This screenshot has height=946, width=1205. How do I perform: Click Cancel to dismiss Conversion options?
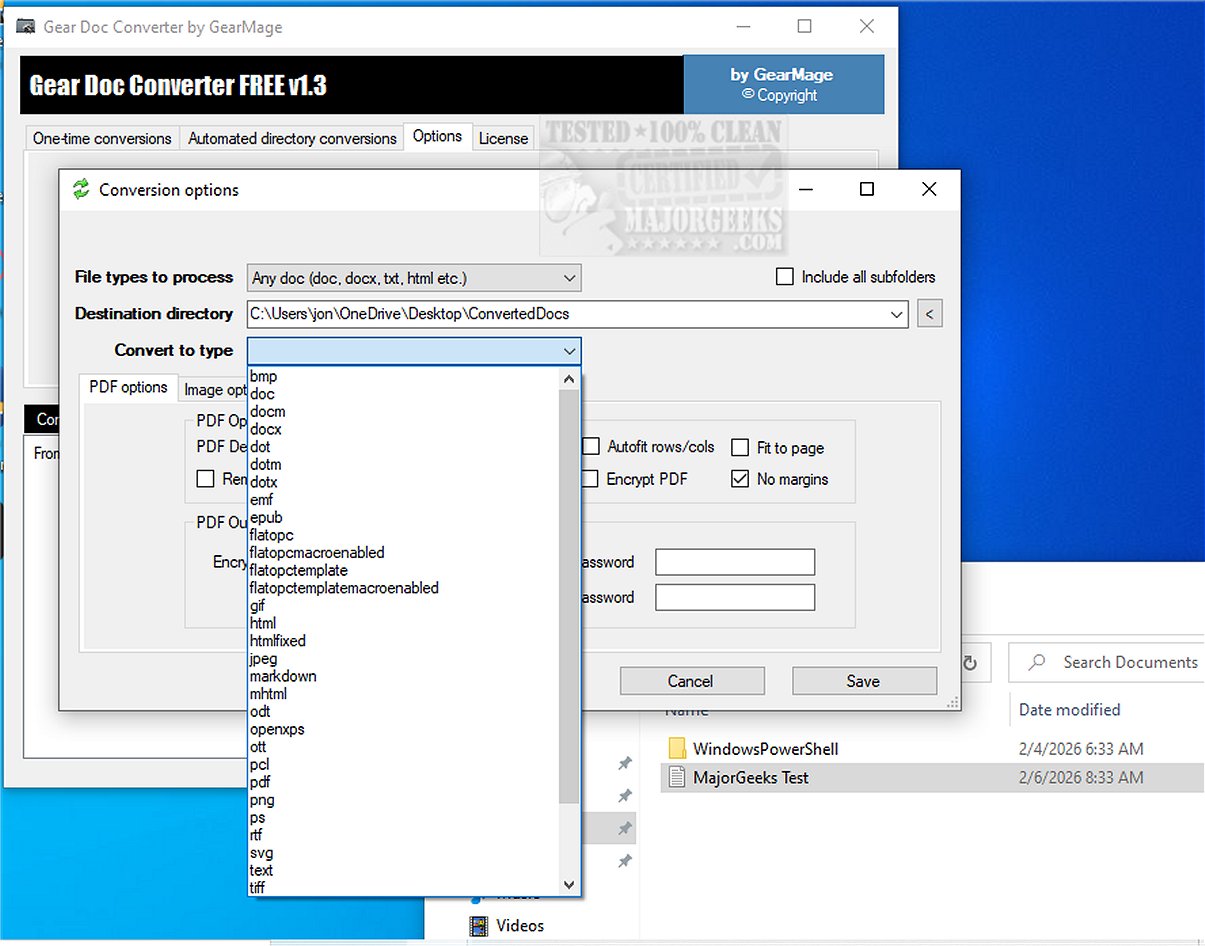[692, 680]
